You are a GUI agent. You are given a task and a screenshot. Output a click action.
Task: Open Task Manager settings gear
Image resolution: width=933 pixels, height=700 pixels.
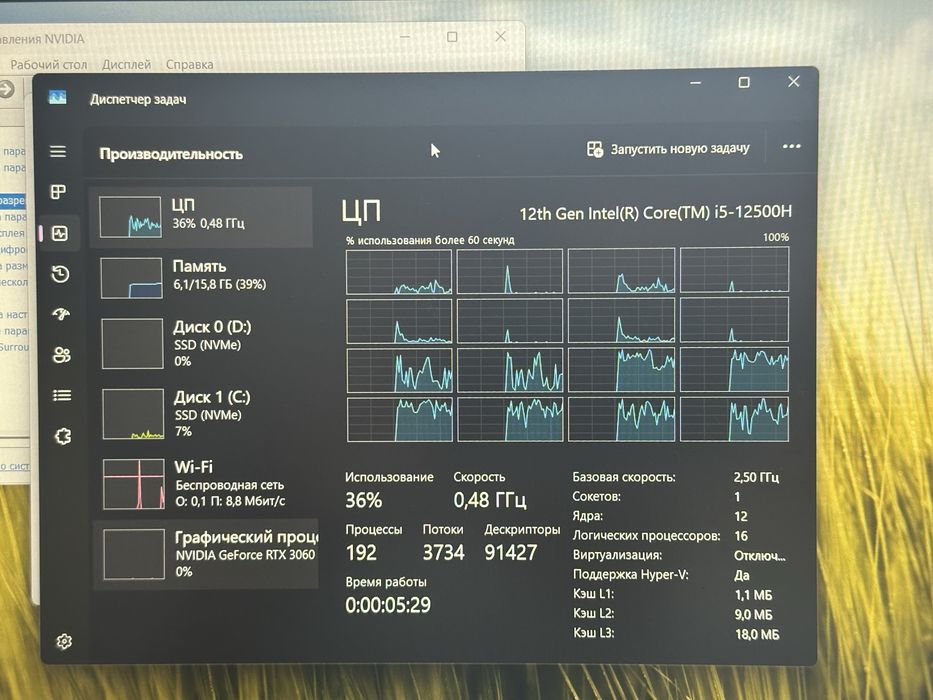click(x=64, y=641)
